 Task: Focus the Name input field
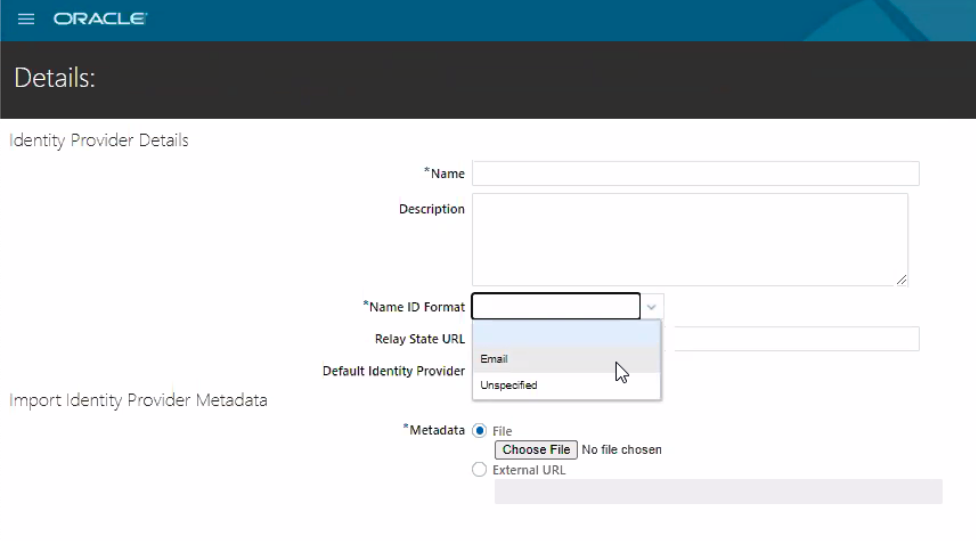pyautogui.click(x=695, y=173)
